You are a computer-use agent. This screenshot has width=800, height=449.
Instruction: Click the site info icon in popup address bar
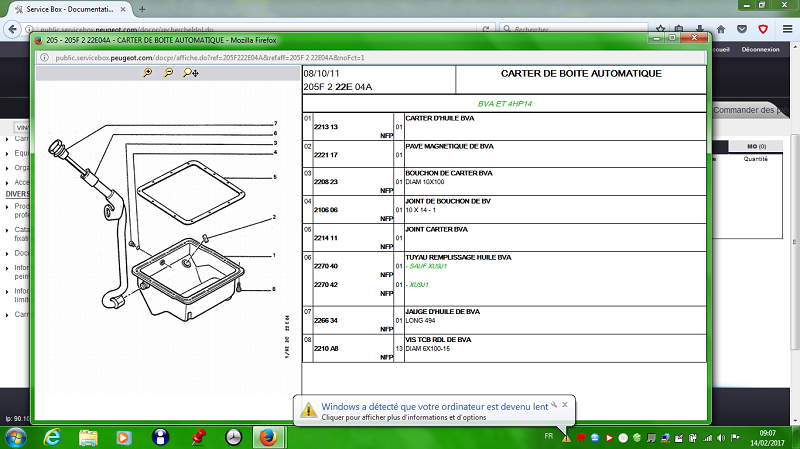44,58
